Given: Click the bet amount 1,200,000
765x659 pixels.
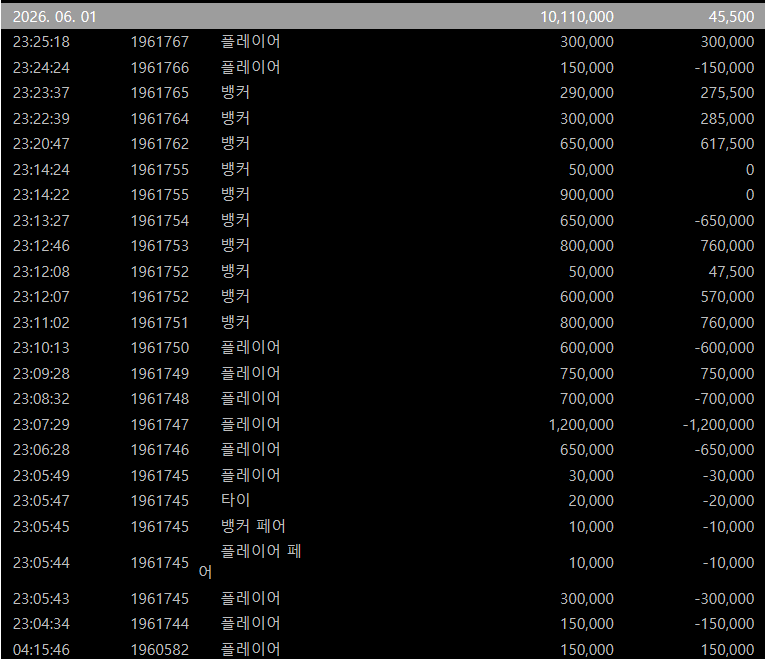Looking at the screenshot, I should tap(581, 424).
